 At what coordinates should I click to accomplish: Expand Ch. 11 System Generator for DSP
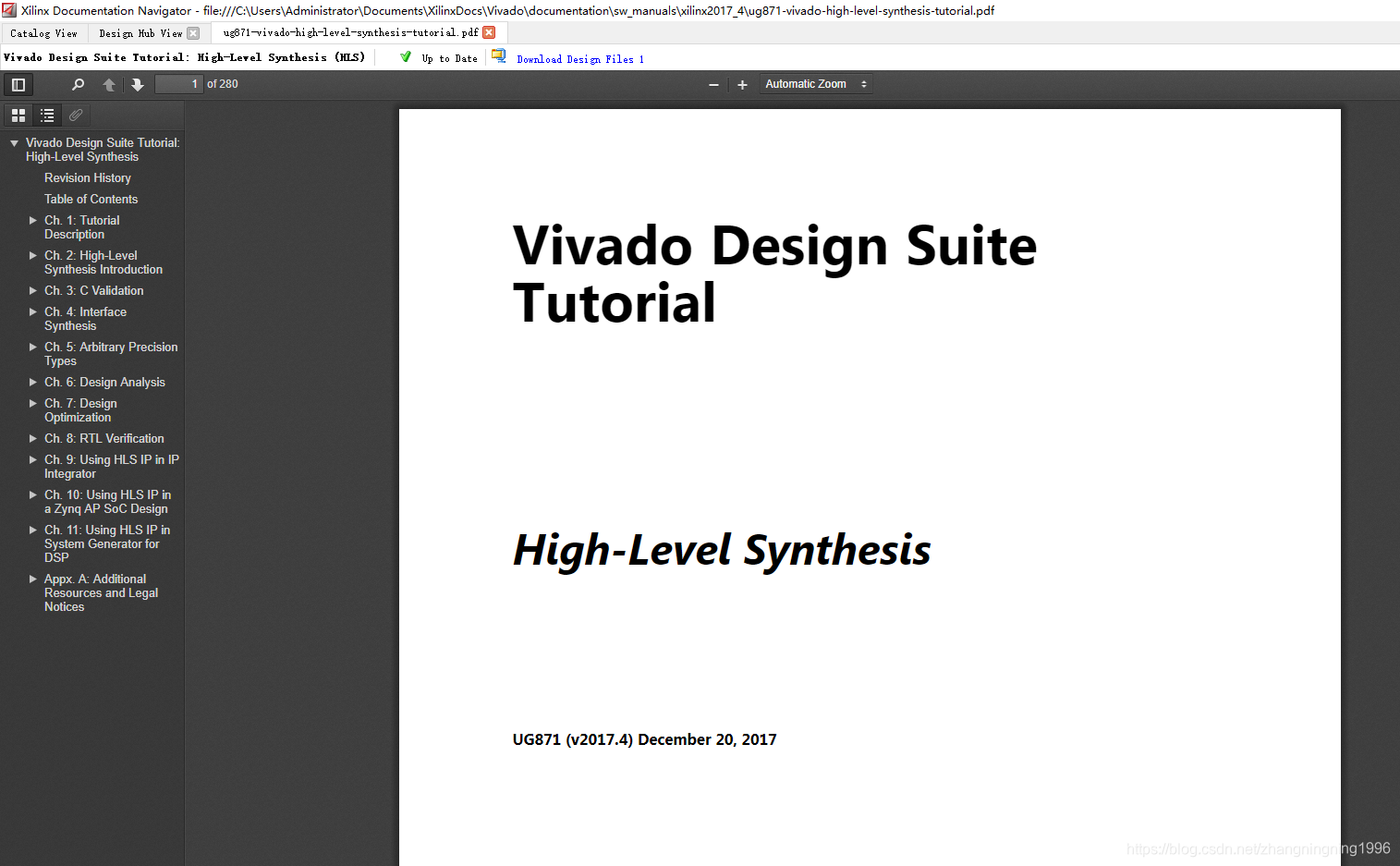(x=33, y=531)
